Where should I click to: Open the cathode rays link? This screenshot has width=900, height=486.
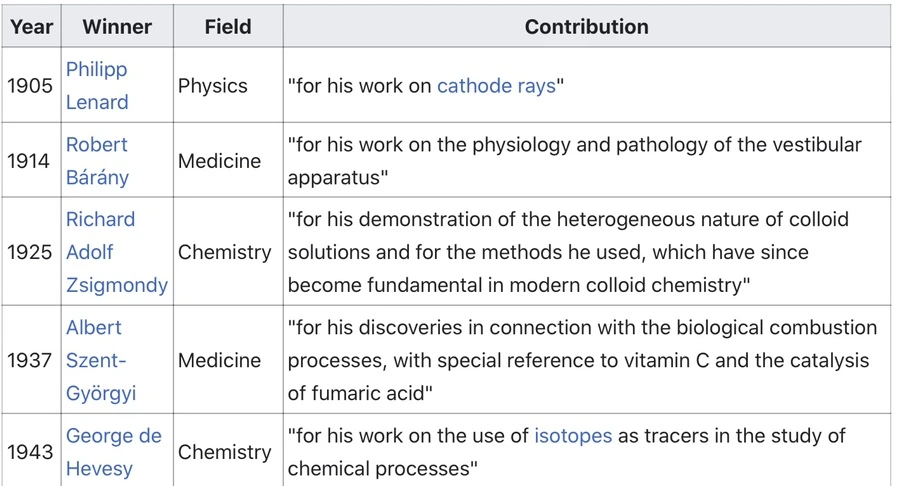coord(496,86)
